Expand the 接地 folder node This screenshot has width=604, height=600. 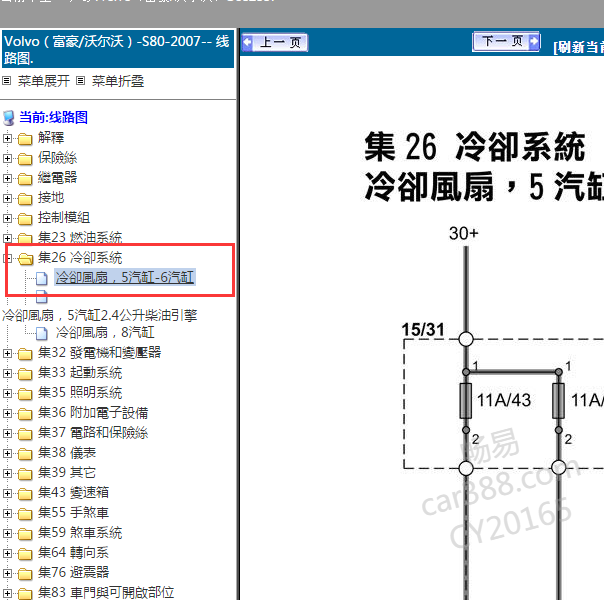[x=7, y=198]
